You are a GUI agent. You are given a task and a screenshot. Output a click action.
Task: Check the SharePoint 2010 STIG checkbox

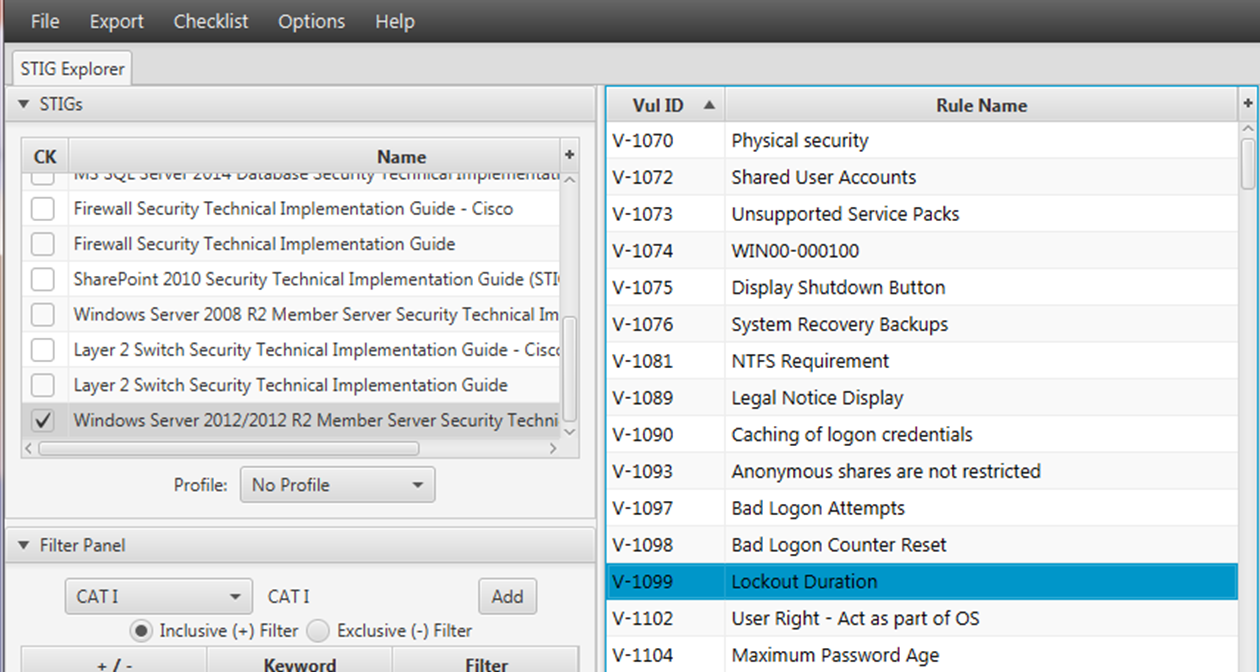(42, 279)
